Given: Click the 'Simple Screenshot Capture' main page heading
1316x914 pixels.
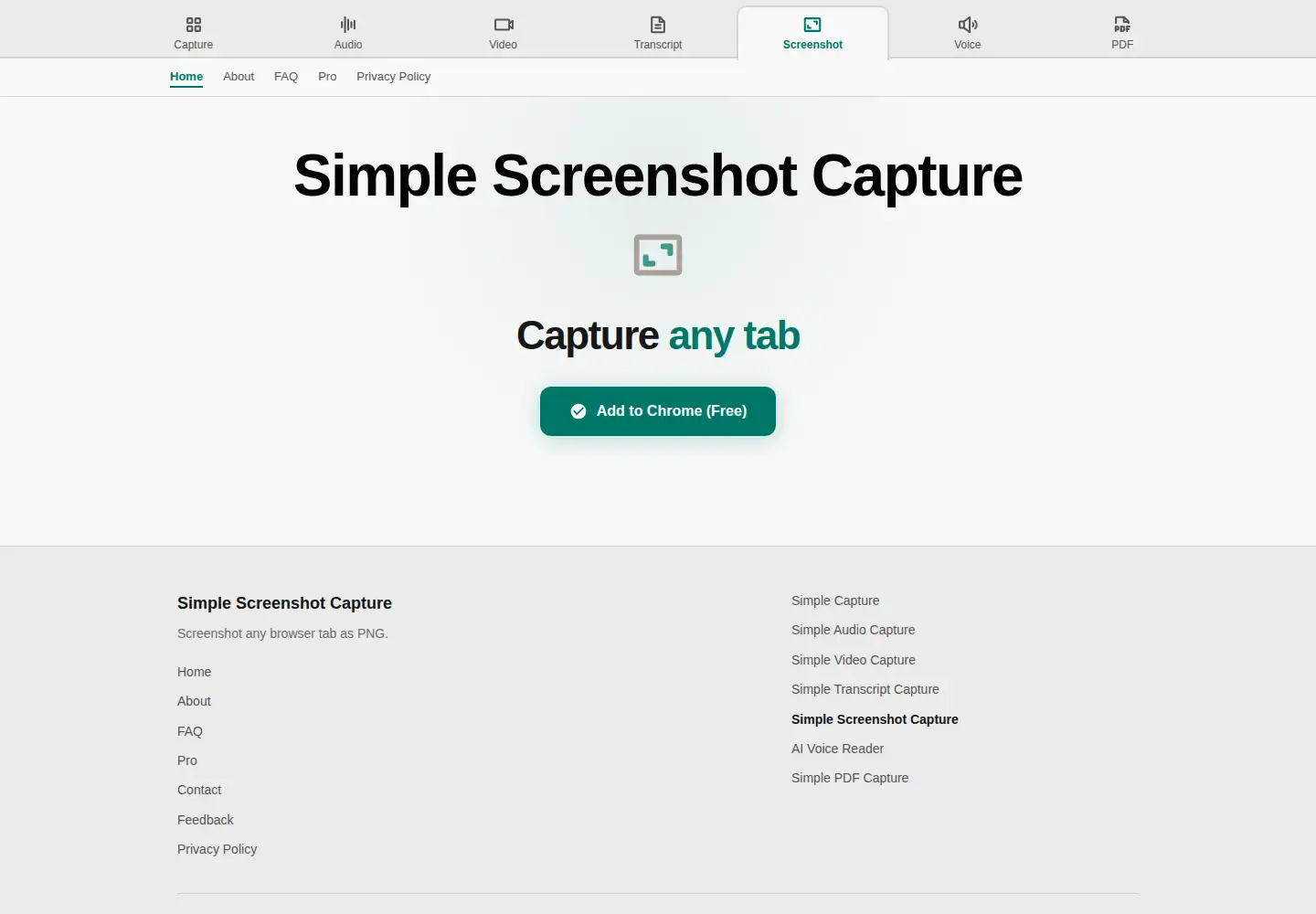Looking at the screenshot, I should [658, 175].
